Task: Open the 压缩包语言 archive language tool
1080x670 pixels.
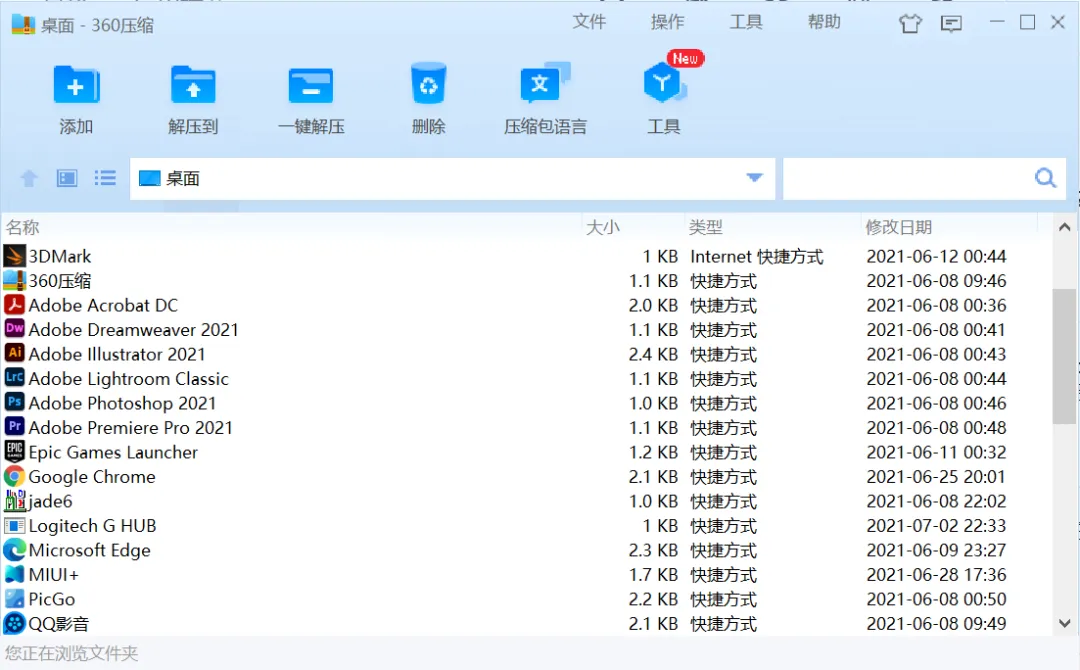Action: [545, 83]
